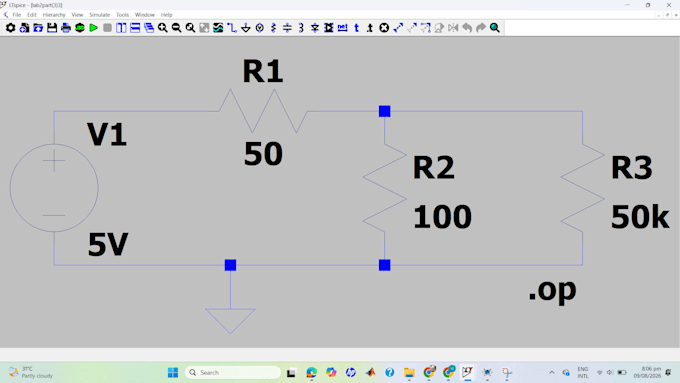The image size is (680, 383).
Task: Zoom out with the magnifier minus icon
Action: (177, 28)
